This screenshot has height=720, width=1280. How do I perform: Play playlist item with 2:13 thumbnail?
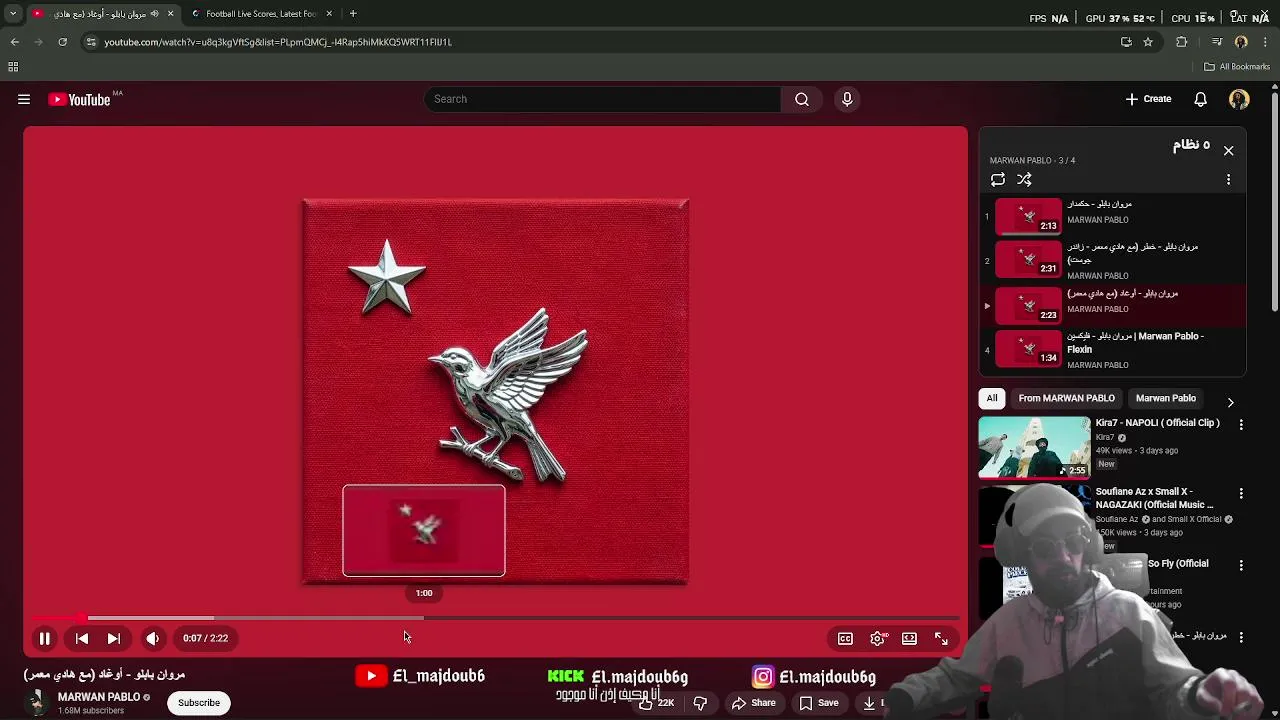1028,215
